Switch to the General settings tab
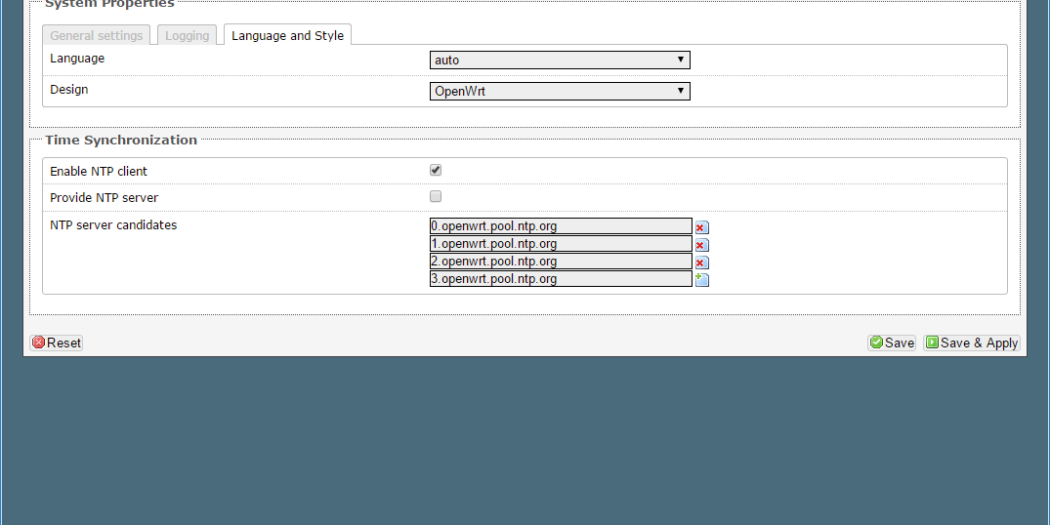 click(x=97, y=36)
